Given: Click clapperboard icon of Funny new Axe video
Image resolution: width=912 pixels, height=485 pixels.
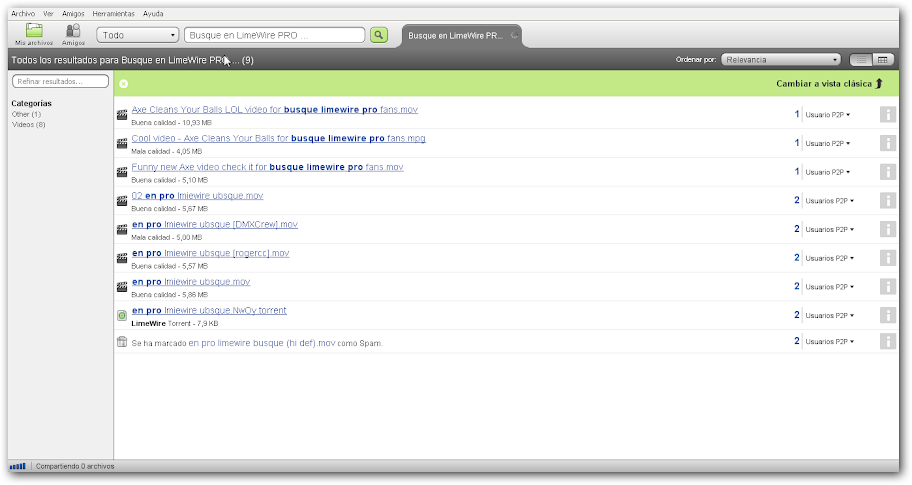Looking at the screenshot, I should click(x=122, y=172).
